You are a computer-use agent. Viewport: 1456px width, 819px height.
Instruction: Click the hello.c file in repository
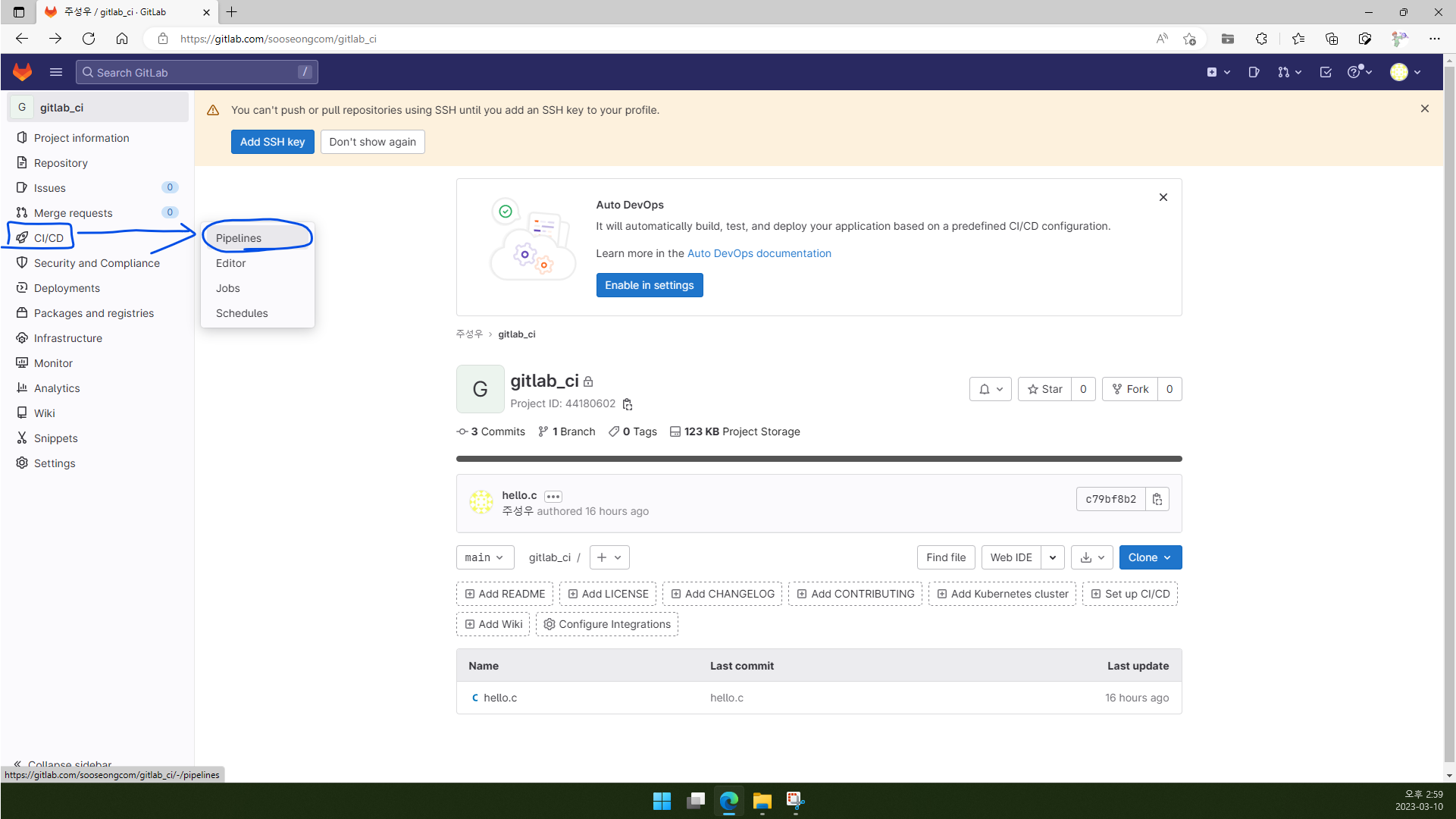tap(501, 697)
